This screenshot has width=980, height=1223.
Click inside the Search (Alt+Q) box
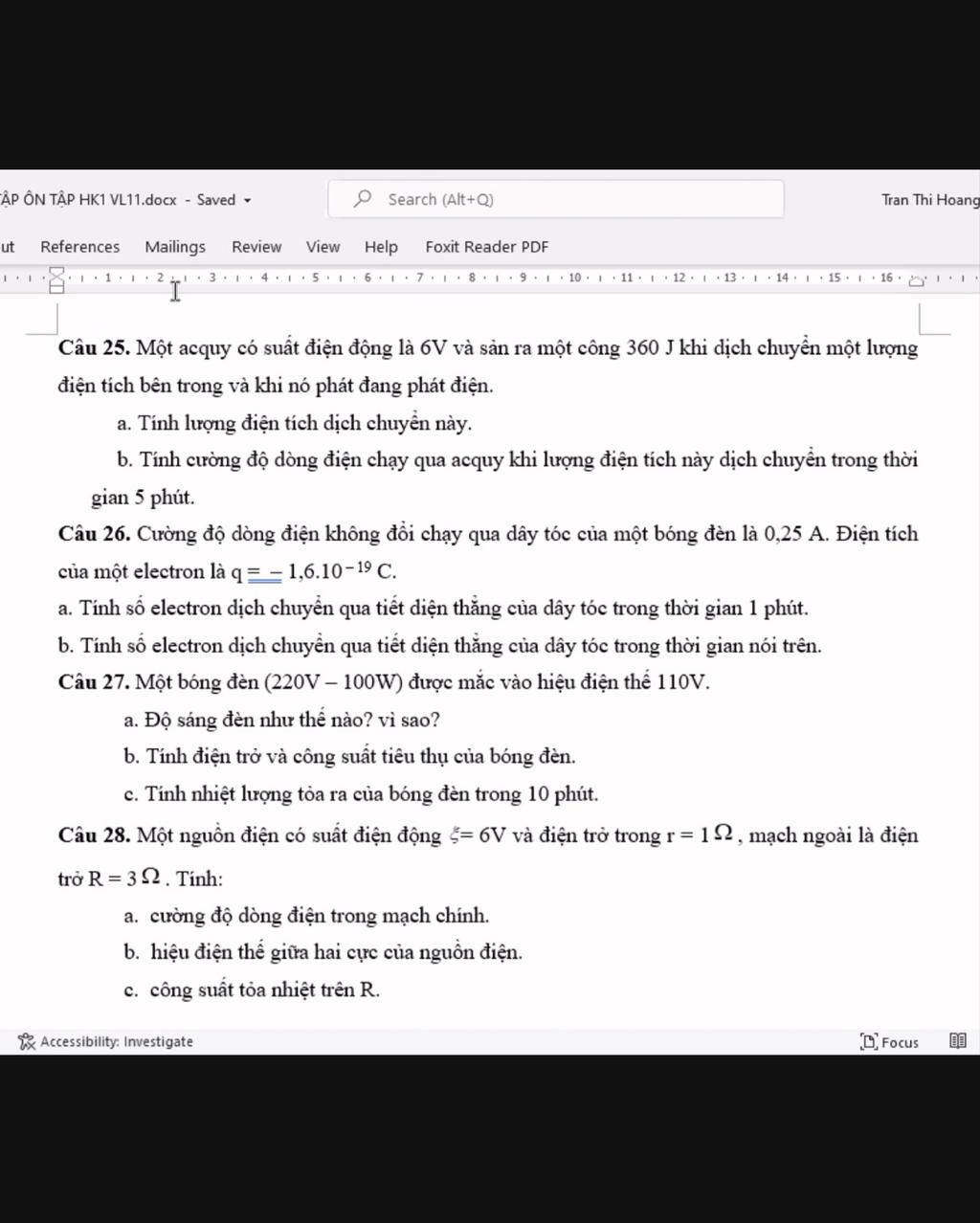point(556,199)
